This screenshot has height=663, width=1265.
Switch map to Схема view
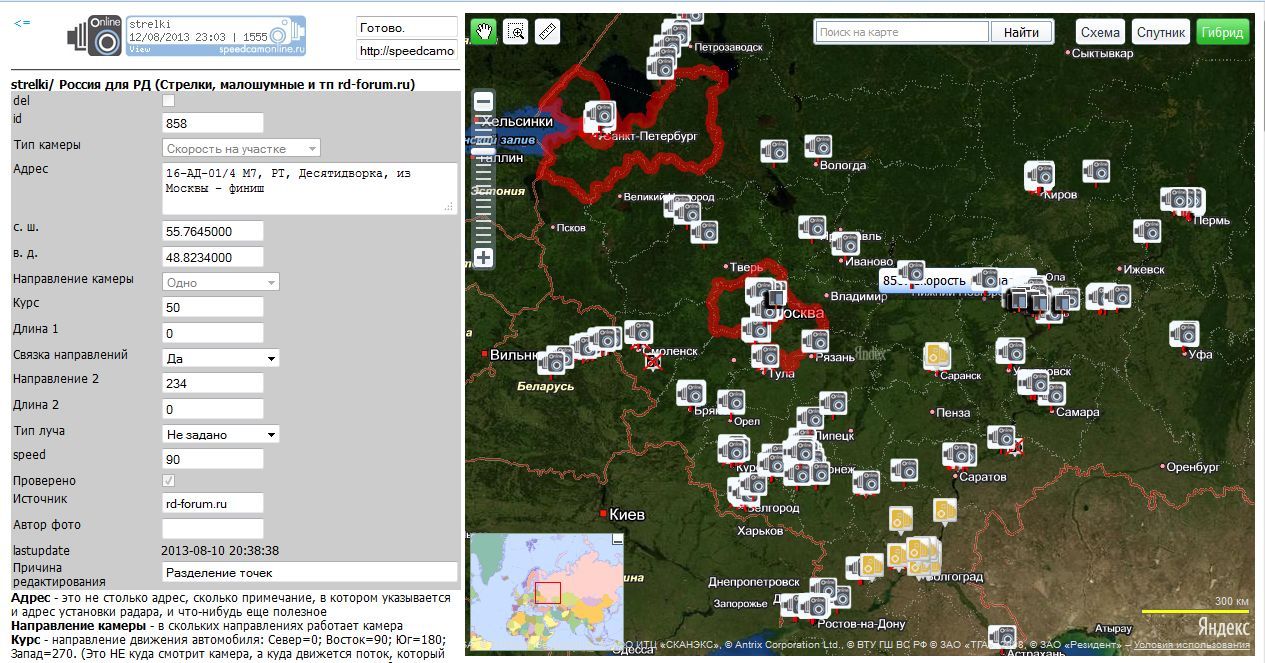click(1100, 32)
